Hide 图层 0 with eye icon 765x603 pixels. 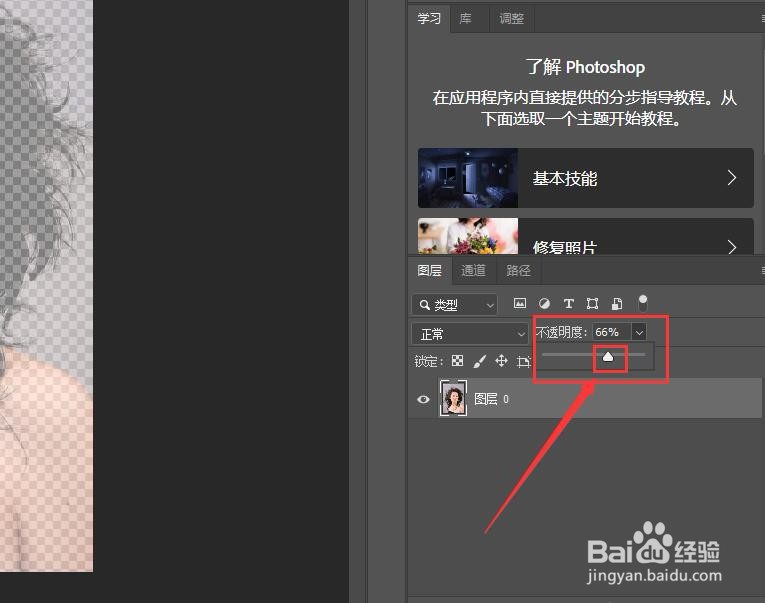(x=423, y=399)
